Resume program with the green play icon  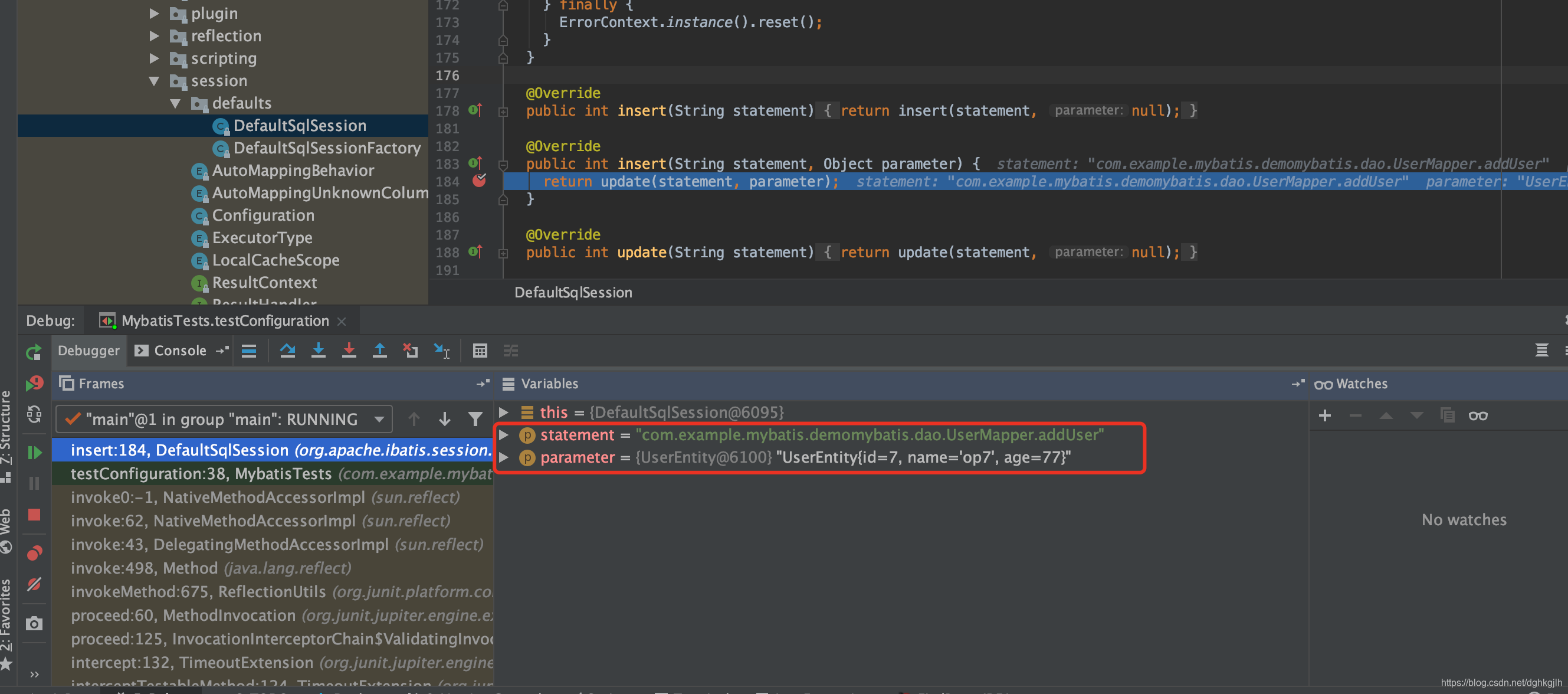pos(34,452)
